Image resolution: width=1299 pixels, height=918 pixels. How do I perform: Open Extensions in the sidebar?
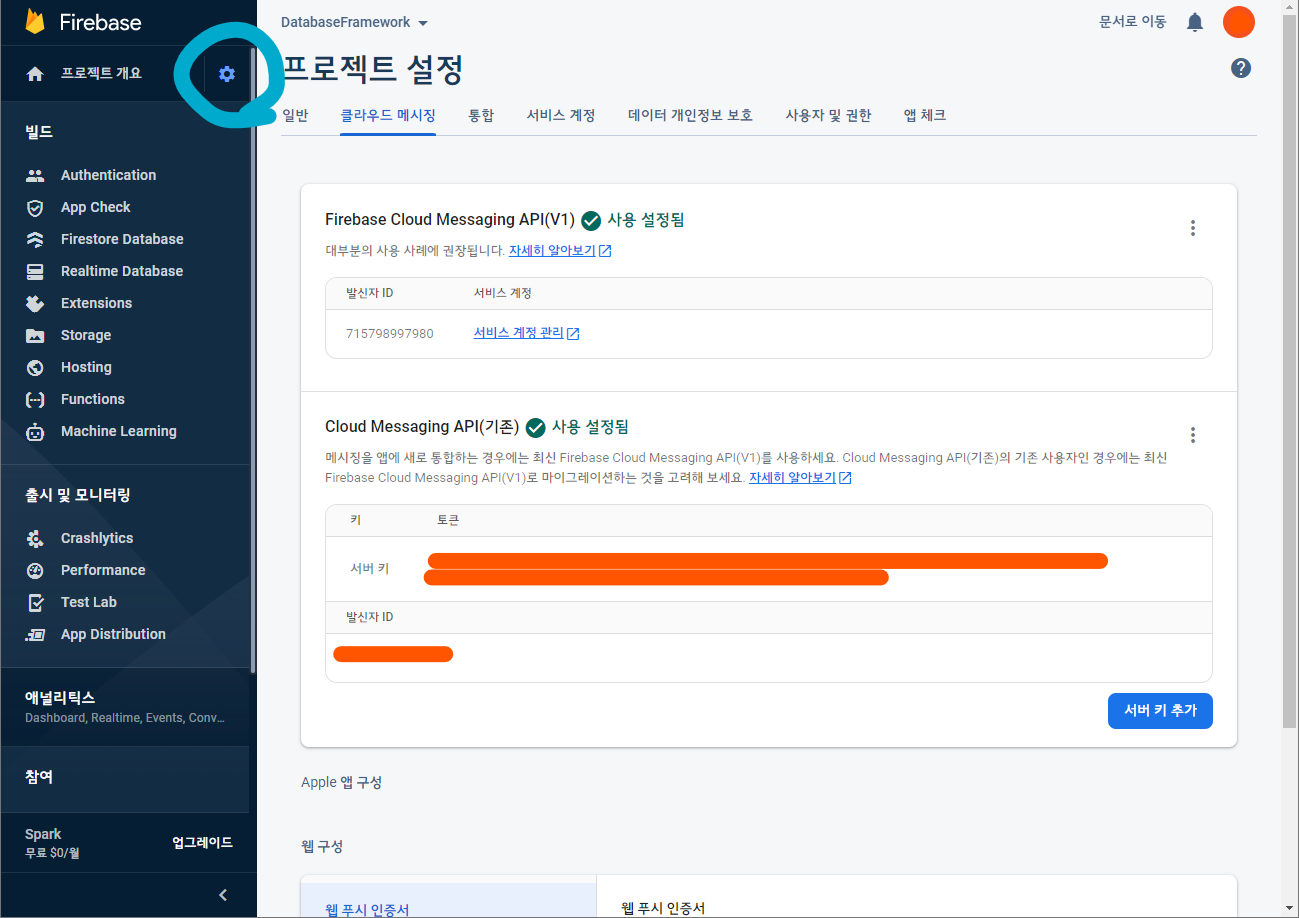pyautogui.click(x=96, y=303)
